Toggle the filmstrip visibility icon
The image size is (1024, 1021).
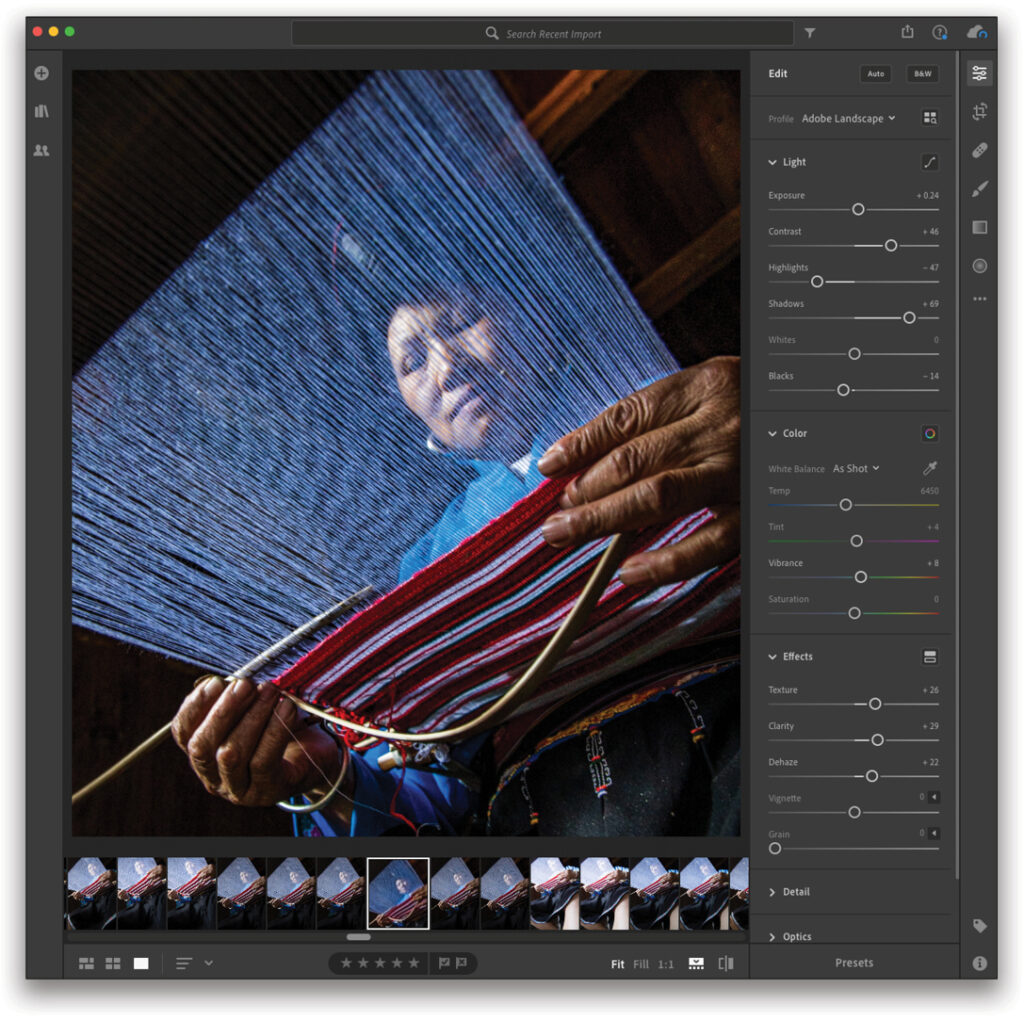coord(696,964)
